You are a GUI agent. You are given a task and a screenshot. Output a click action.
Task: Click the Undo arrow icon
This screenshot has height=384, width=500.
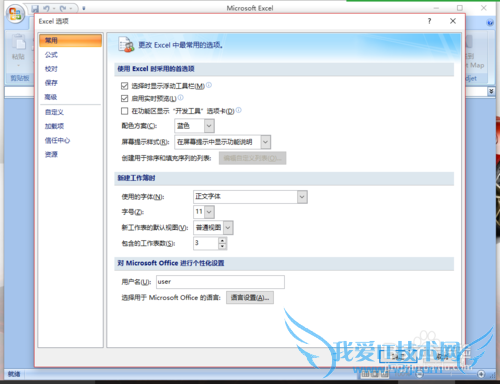click(46, 8)
